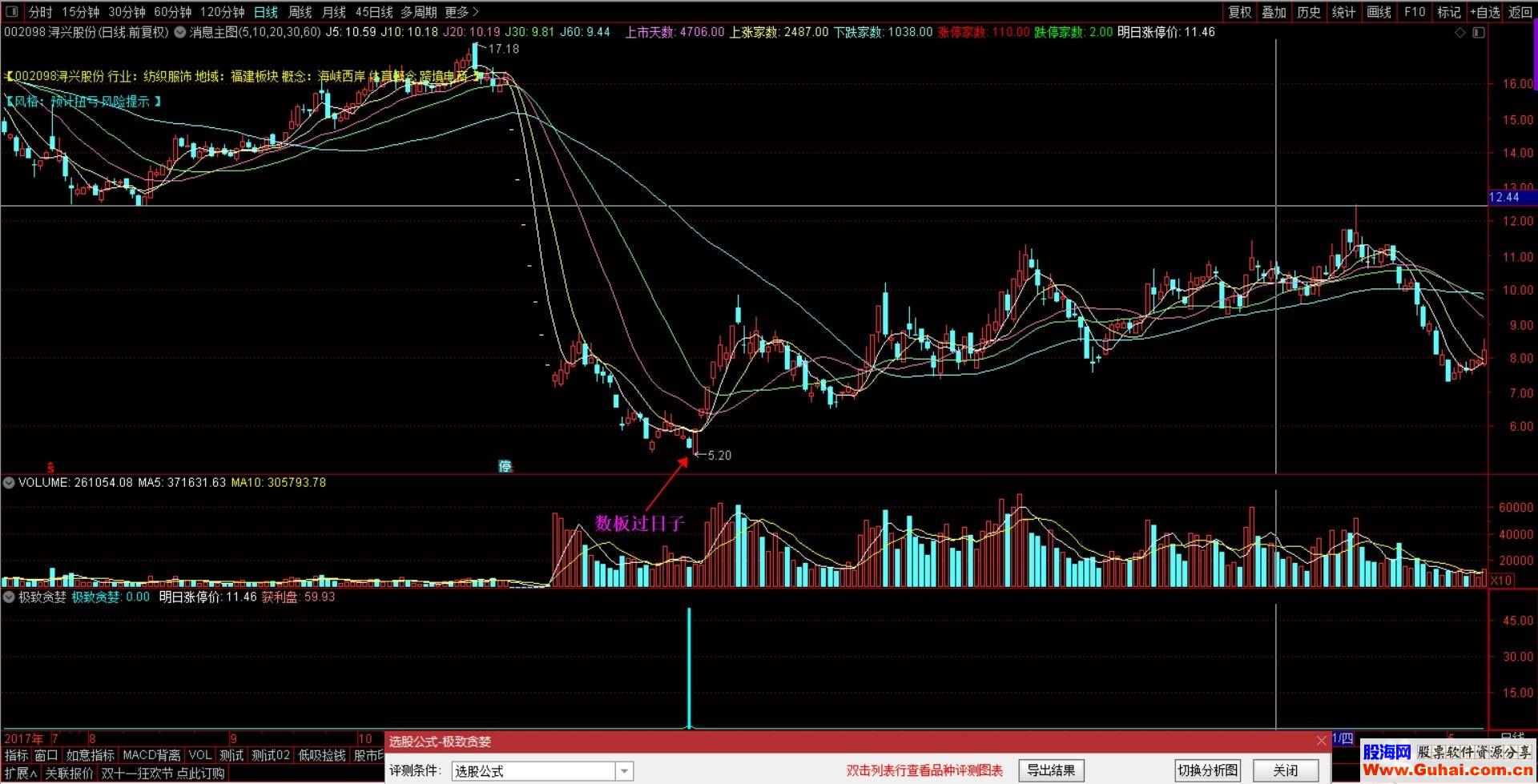Select the 画线 drawing tools button

point(1379,12)
